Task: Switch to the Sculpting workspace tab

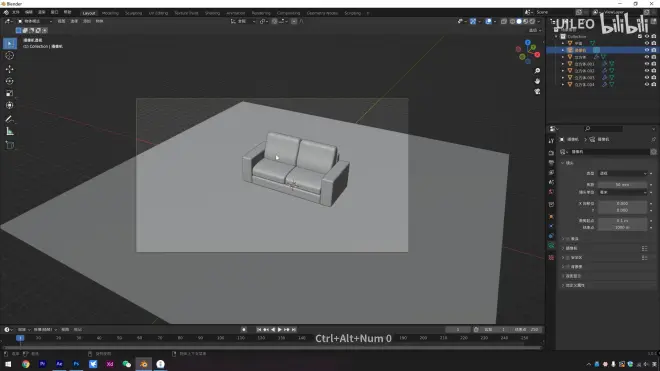Action: pos(133,13)
